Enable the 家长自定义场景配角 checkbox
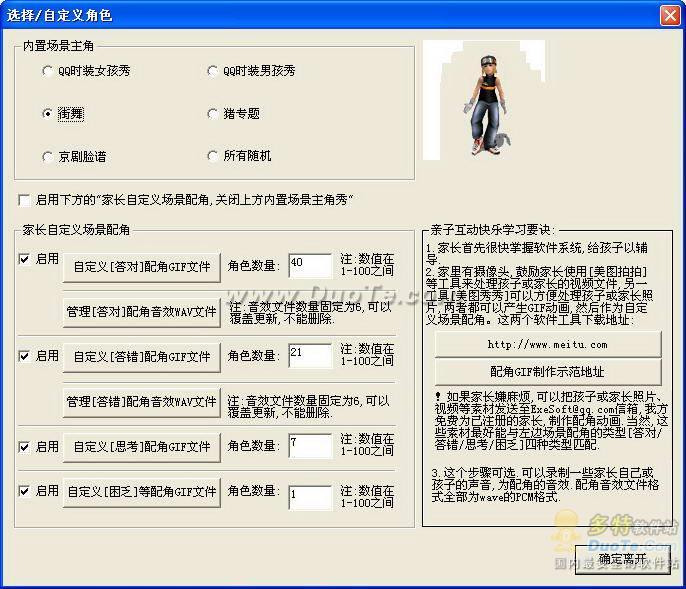This screenshot has height=589, width=686. [25, 200]
